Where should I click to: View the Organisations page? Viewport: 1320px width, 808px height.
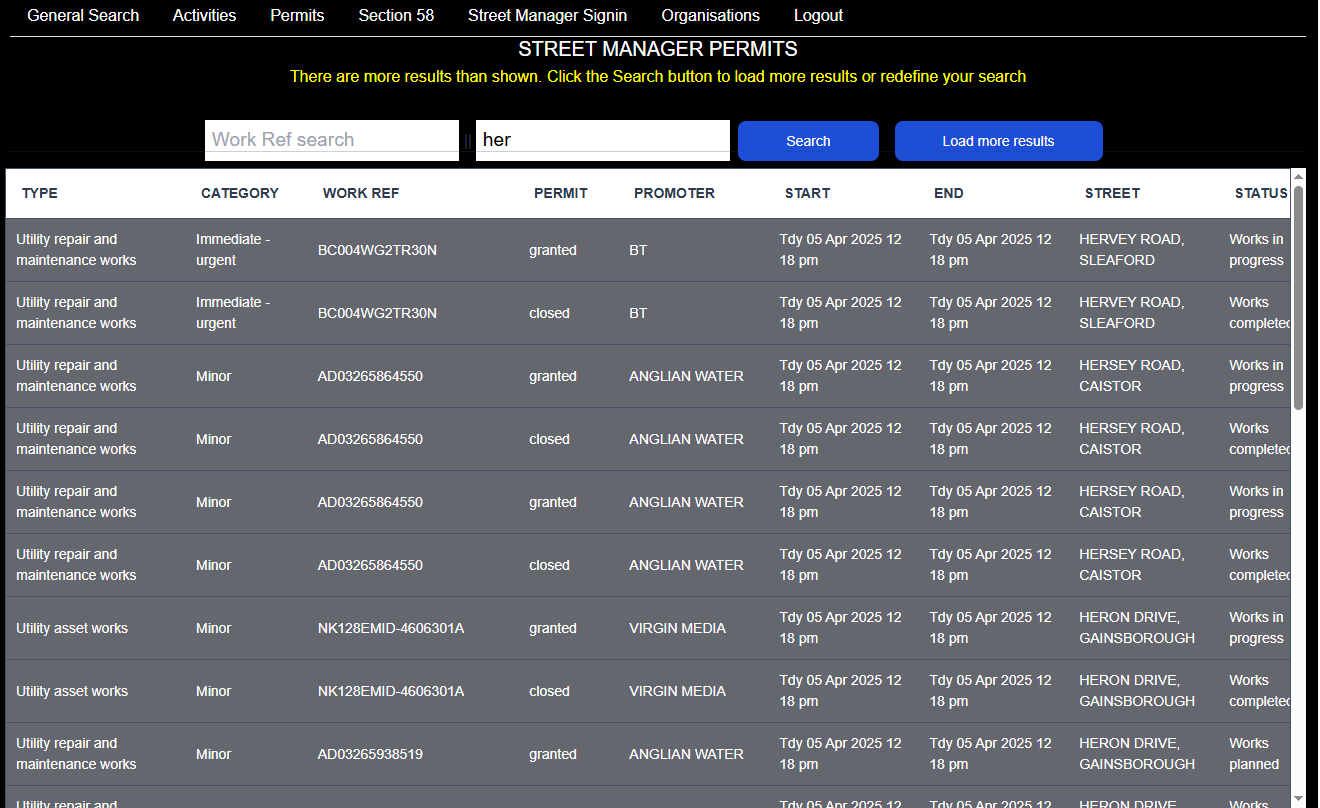pos(710,16)
